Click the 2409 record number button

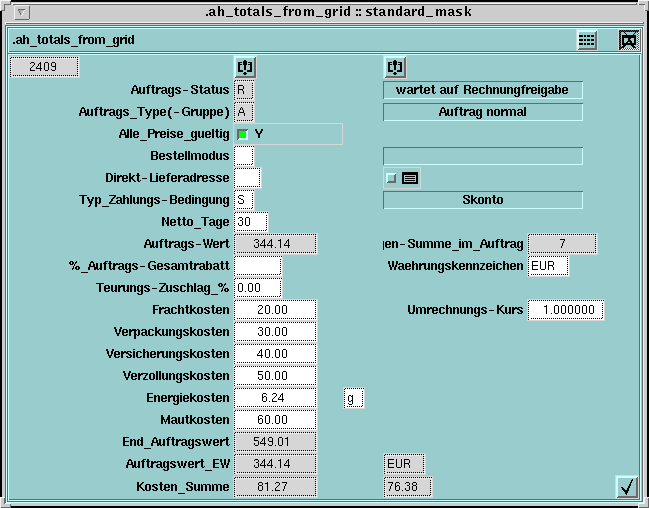[x=44, y=67]
